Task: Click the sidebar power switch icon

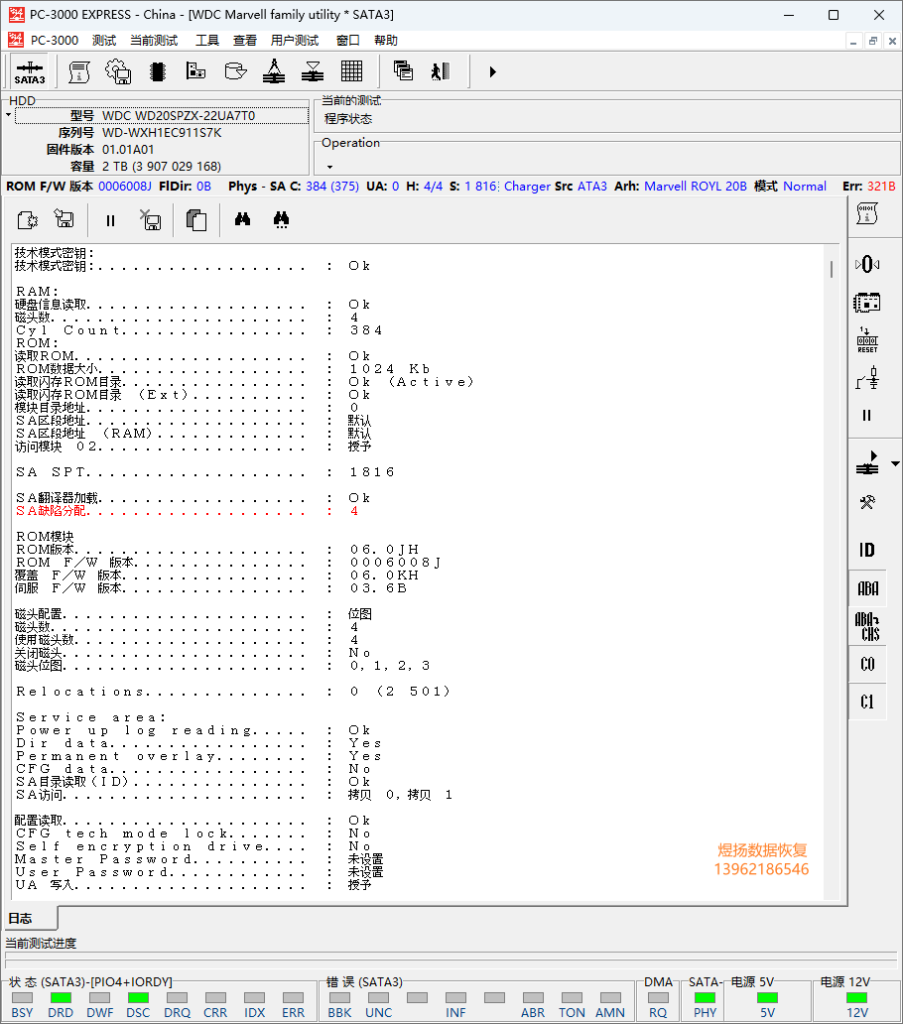Action: click(867, 378)
